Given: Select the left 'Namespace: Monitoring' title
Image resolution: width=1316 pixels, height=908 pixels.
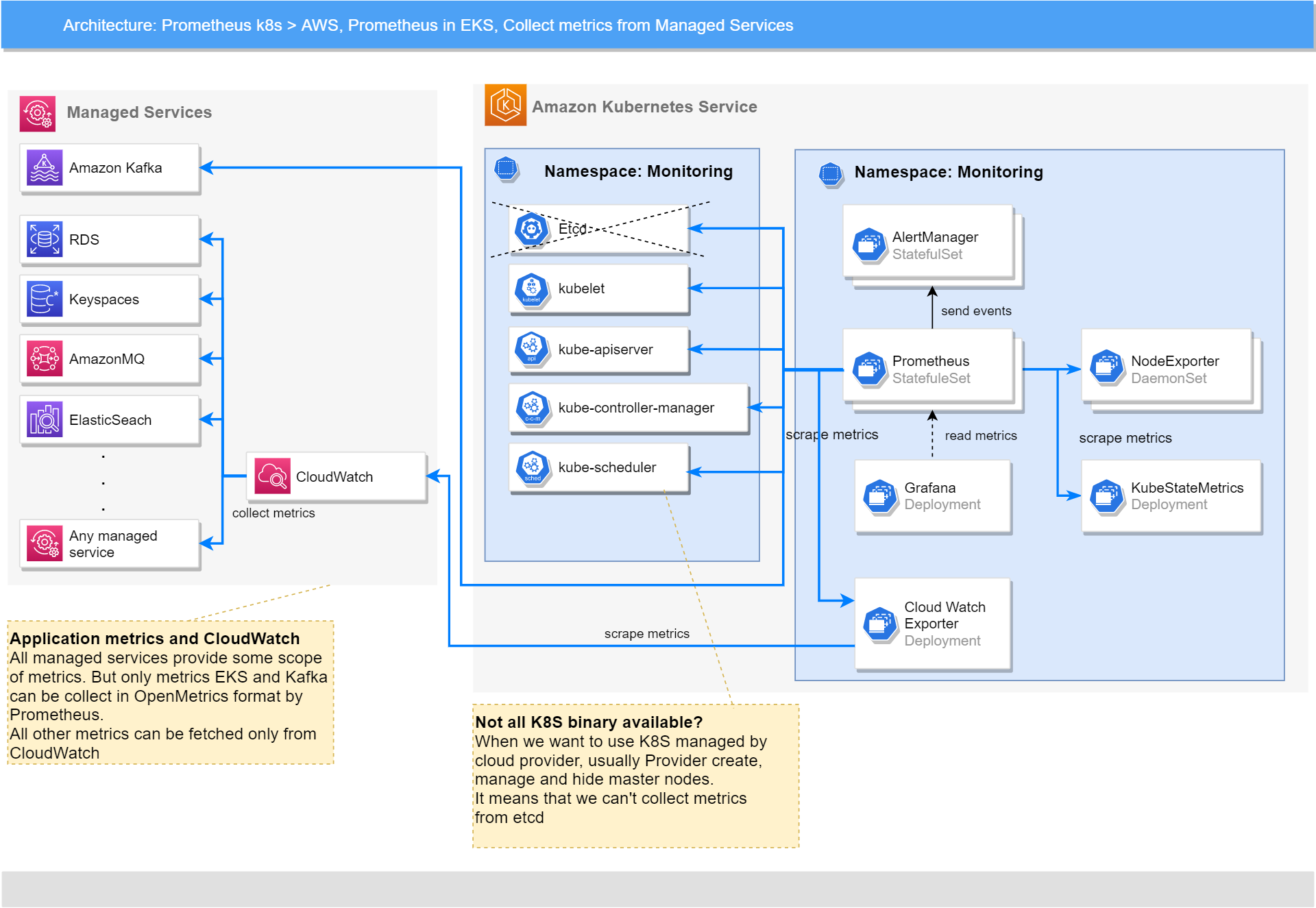Looking at the screenshot, I should click(638, 171).
